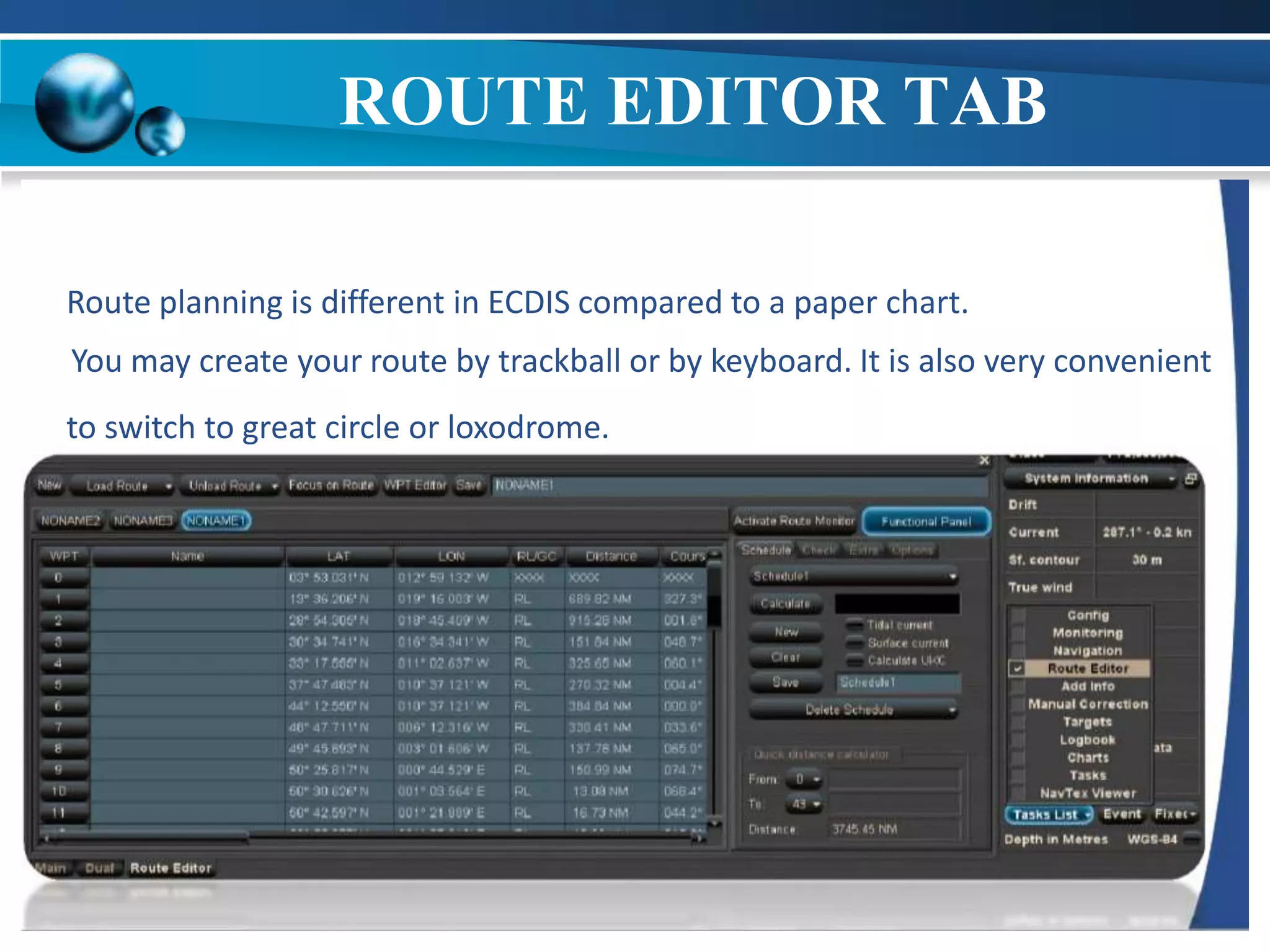The width and height of the screenshot is (1270, 952).
Task: Click the distance value 689.82 NM
Action: (x=600, y=599)
